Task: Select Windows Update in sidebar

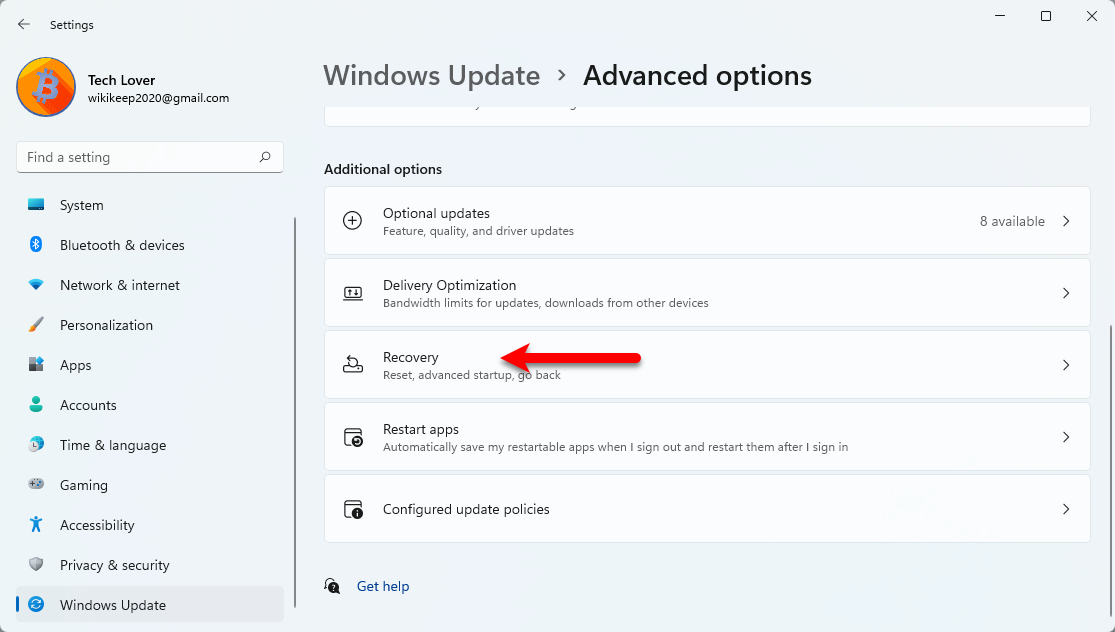Action: [150, 604]
